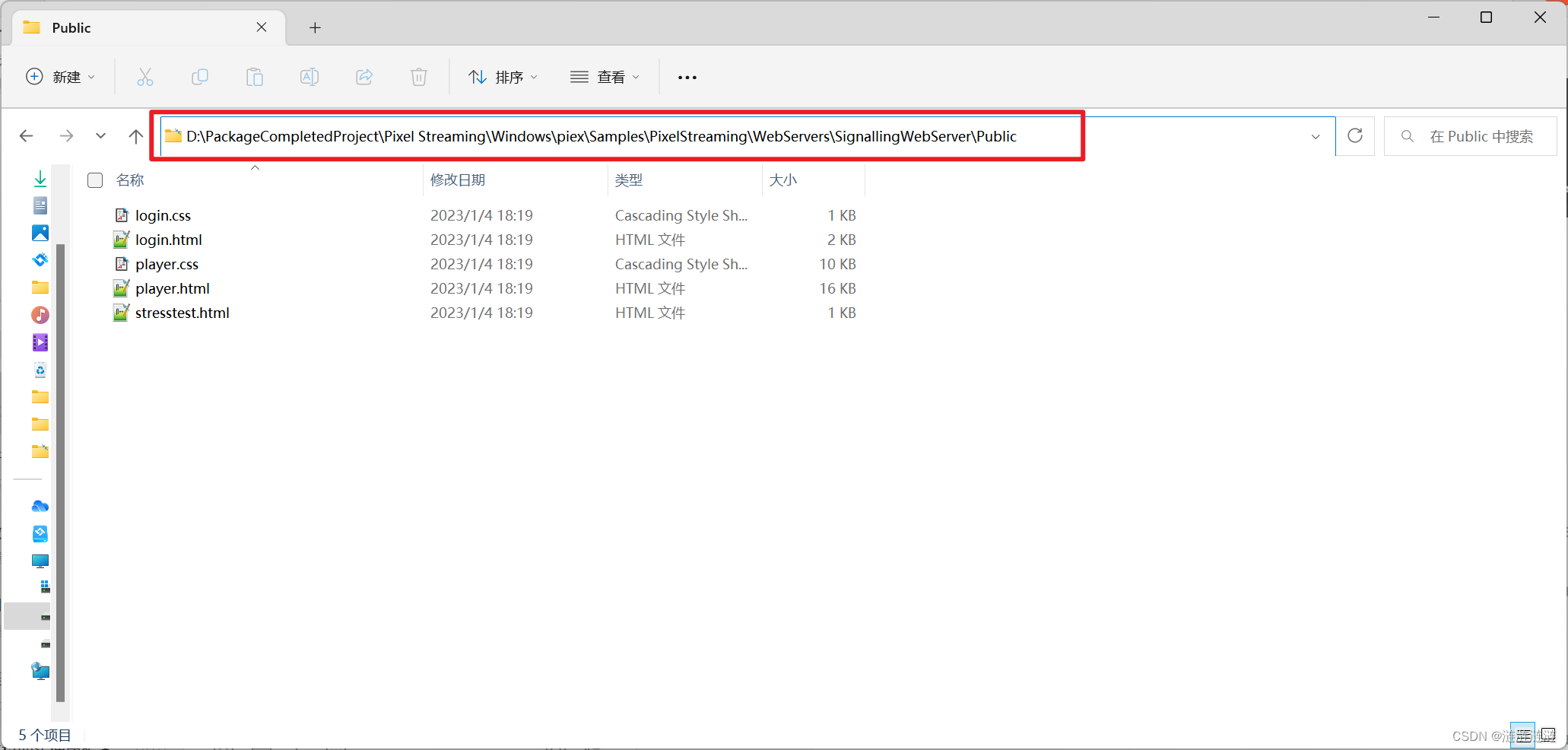The width and height of the screenshot is (1568, 750).
Task: Select the Public tab
Action: coord(149,27)
